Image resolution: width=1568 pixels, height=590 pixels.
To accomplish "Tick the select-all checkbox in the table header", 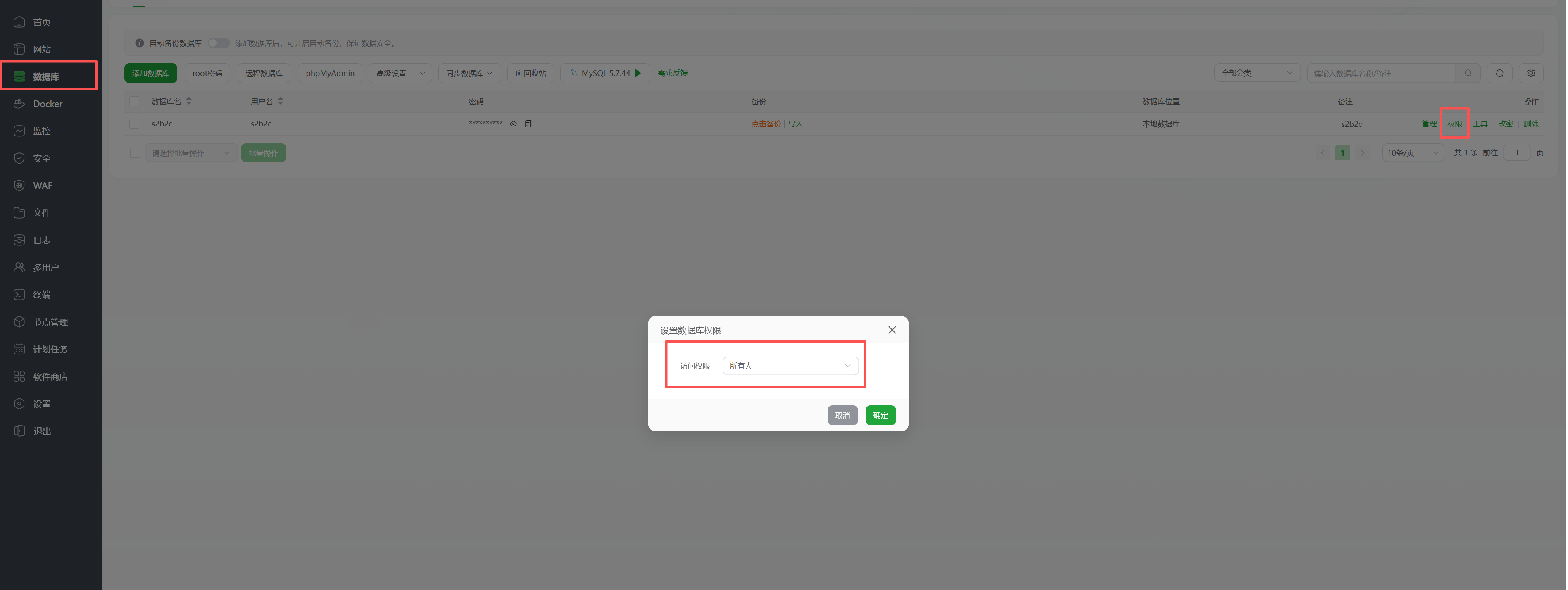I will [x=135, y=101].
